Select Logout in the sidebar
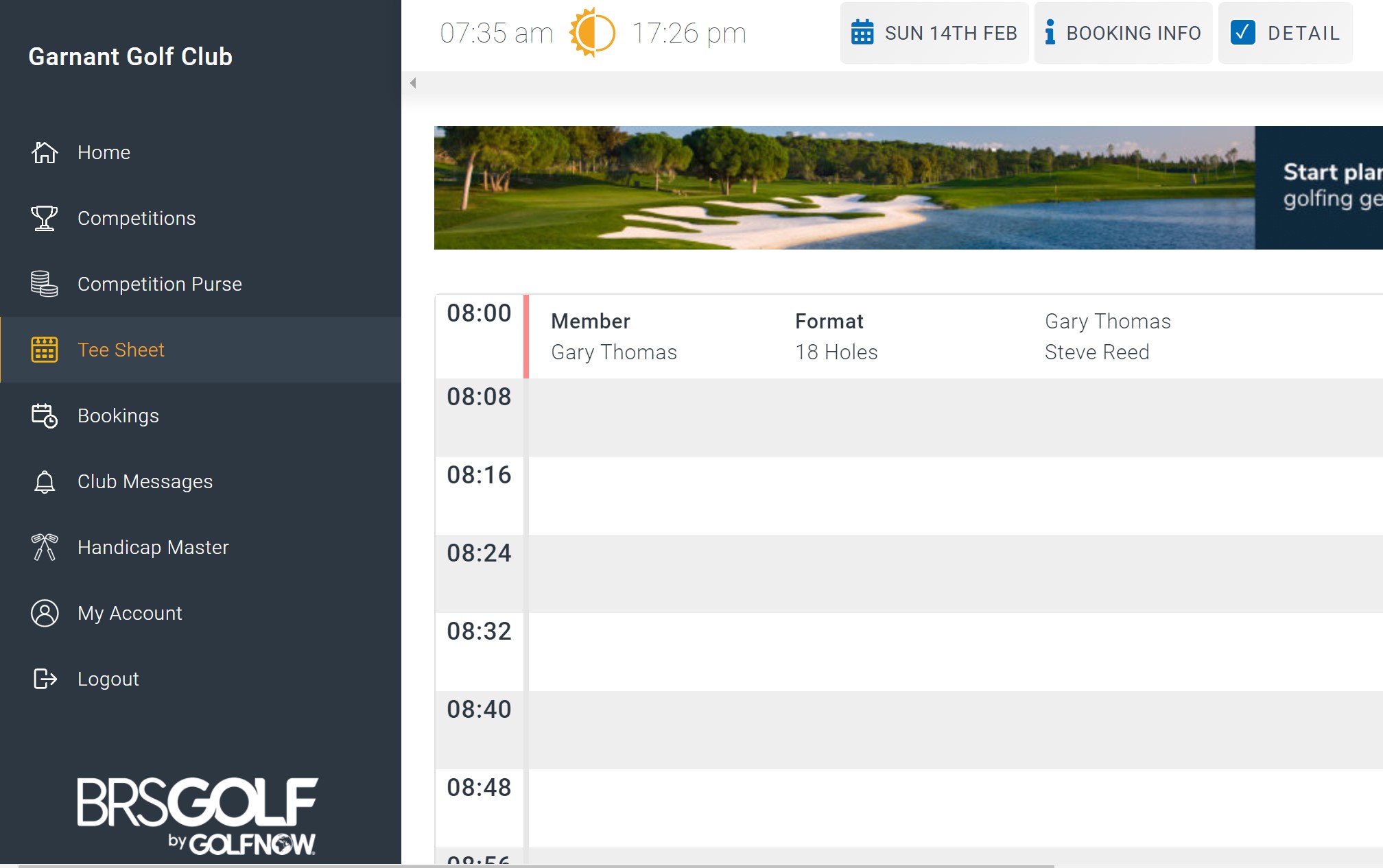This screenshot has width=1383, height=868. pos(200,679)
